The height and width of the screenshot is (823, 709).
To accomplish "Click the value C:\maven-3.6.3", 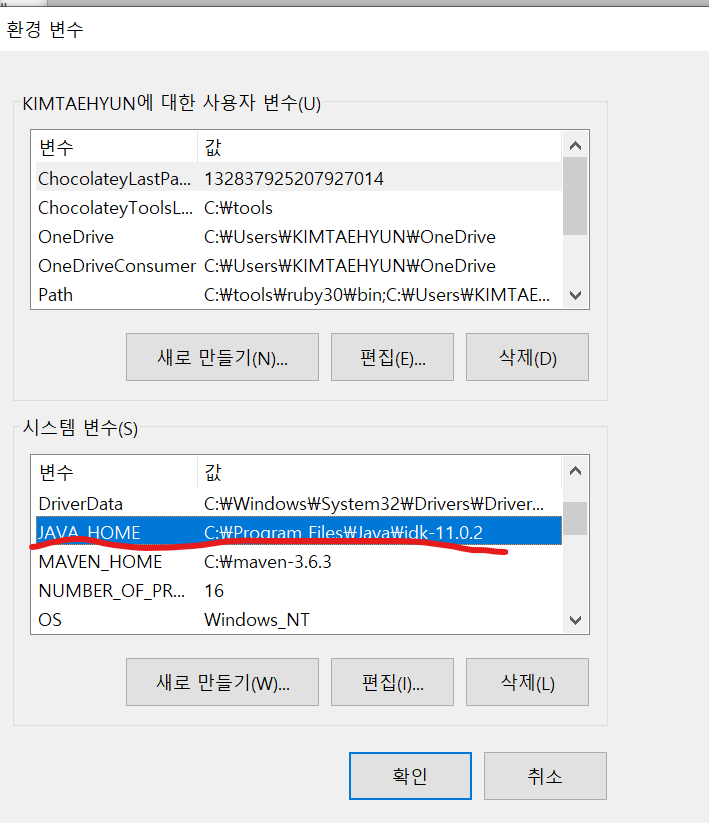I will click(x=268, y=562).
